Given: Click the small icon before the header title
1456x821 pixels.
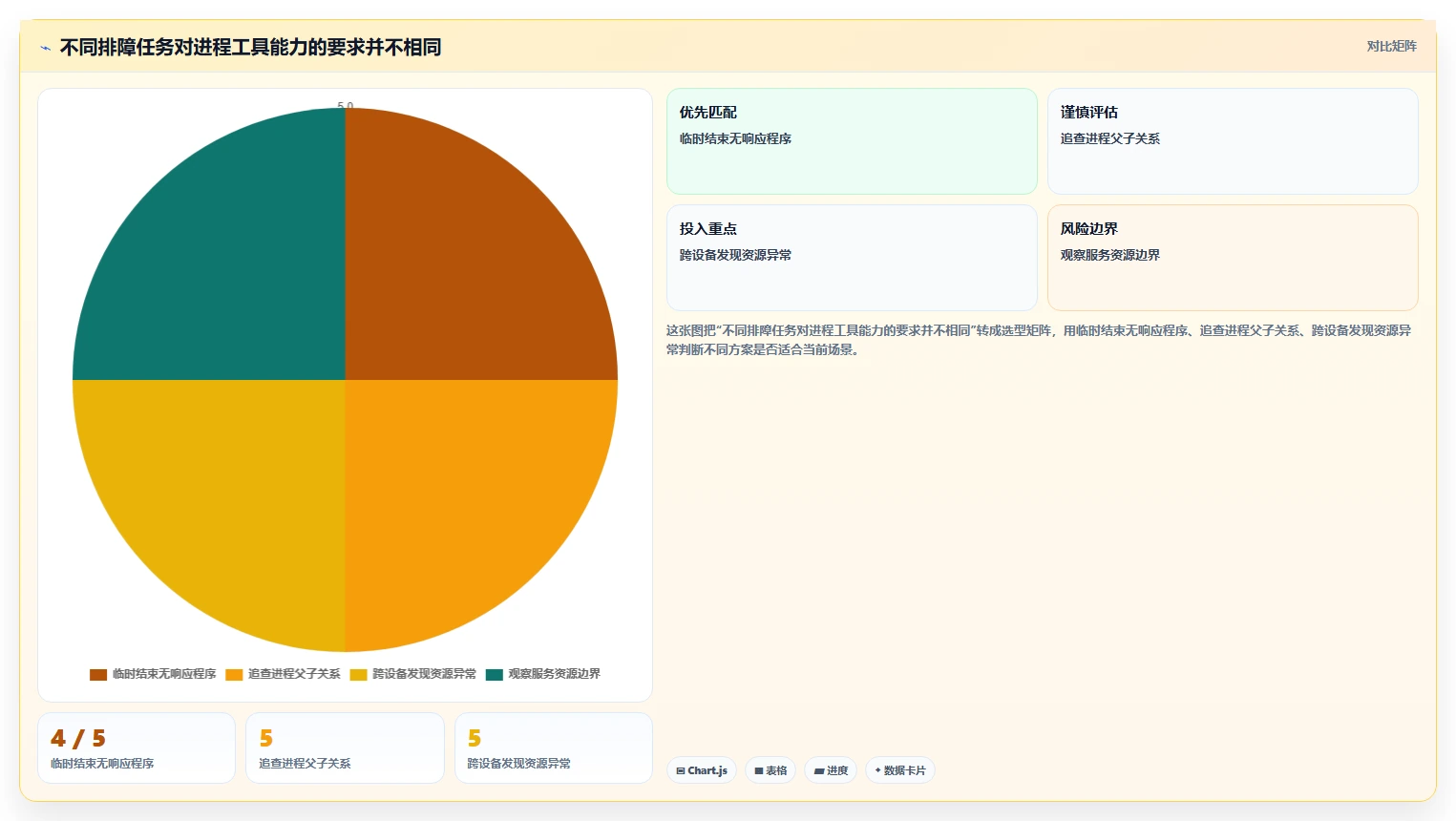Looking at the screenshot, I should (45, 48).
